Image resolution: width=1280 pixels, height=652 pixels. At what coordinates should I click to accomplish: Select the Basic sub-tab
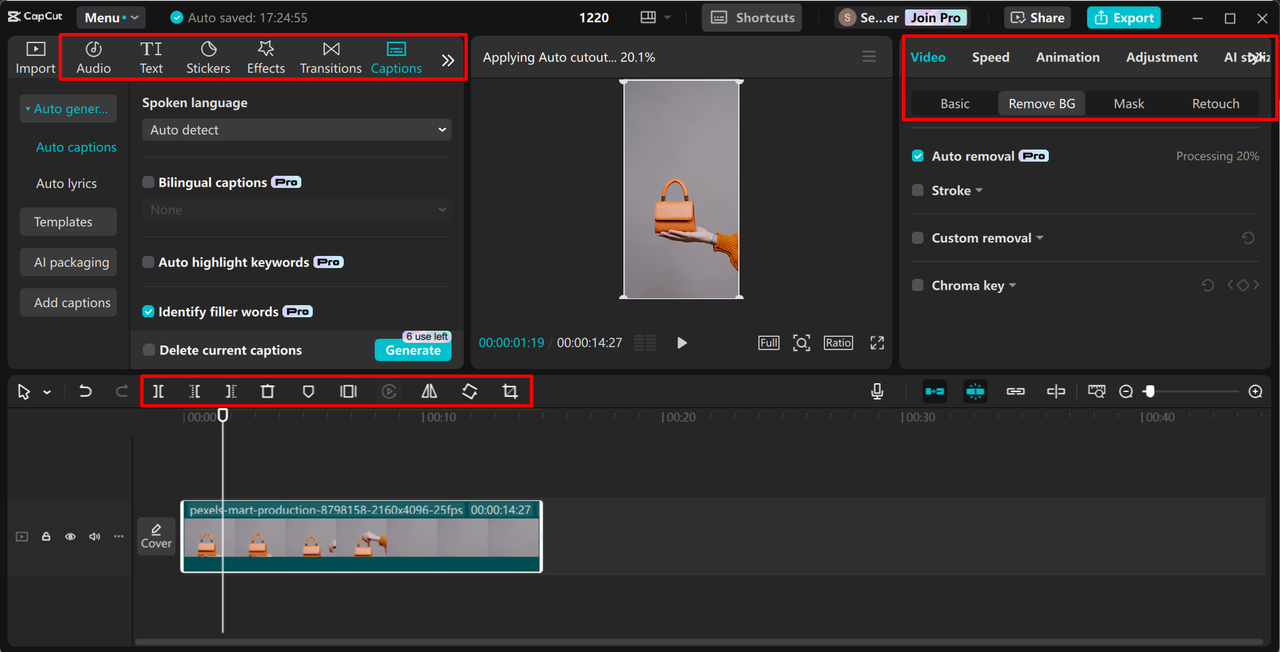point(955,103)
